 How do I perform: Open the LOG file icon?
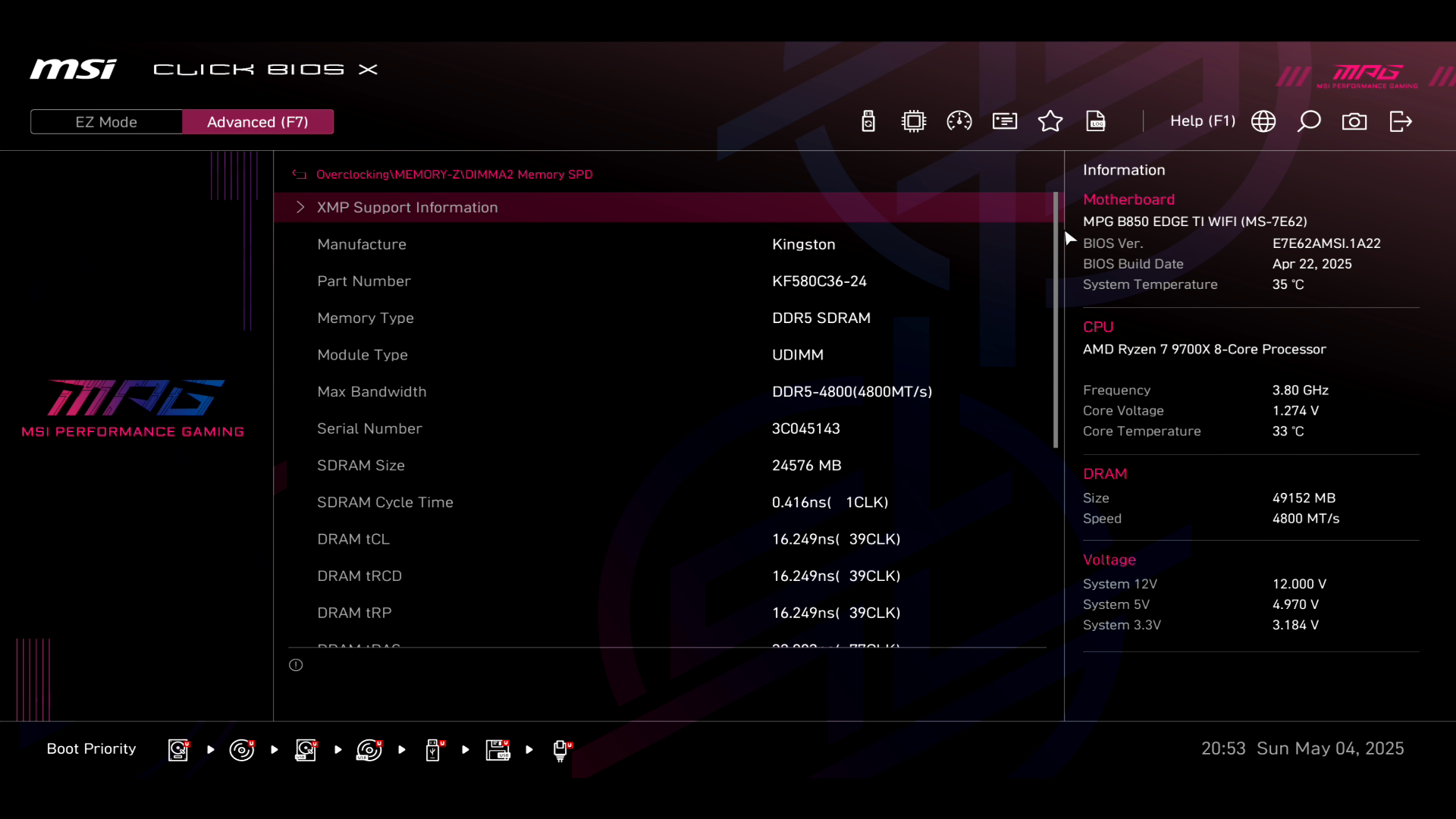click(x=1096, y=121)
